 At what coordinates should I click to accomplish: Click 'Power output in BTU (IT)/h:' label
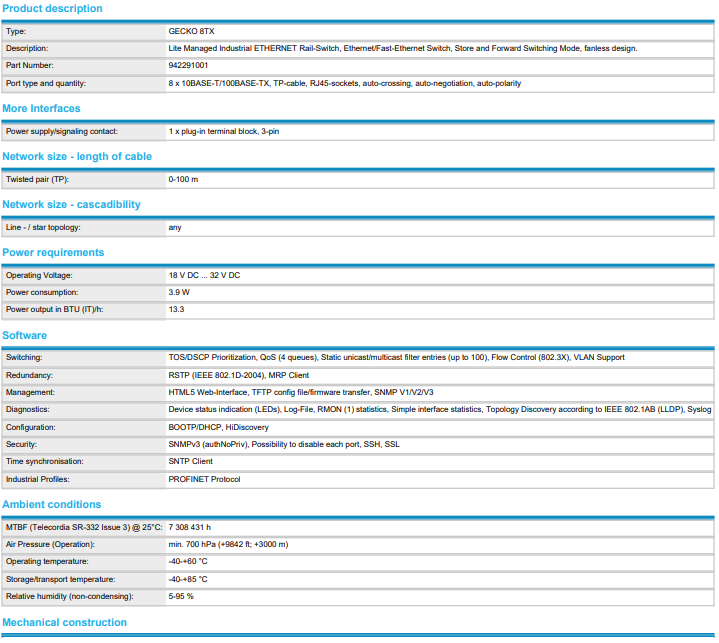55,310
